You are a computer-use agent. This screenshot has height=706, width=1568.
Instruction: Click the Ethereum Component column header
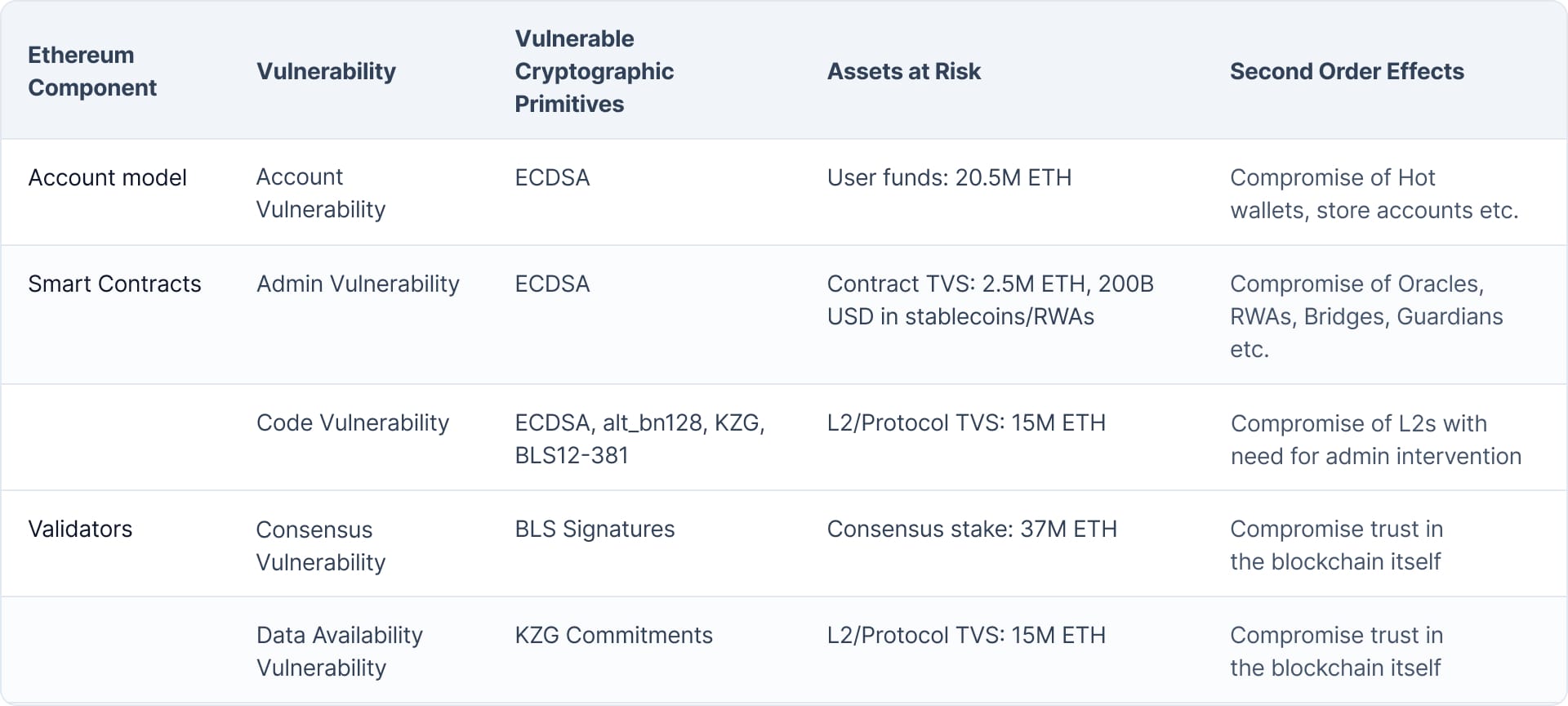(x=92, y=71)
